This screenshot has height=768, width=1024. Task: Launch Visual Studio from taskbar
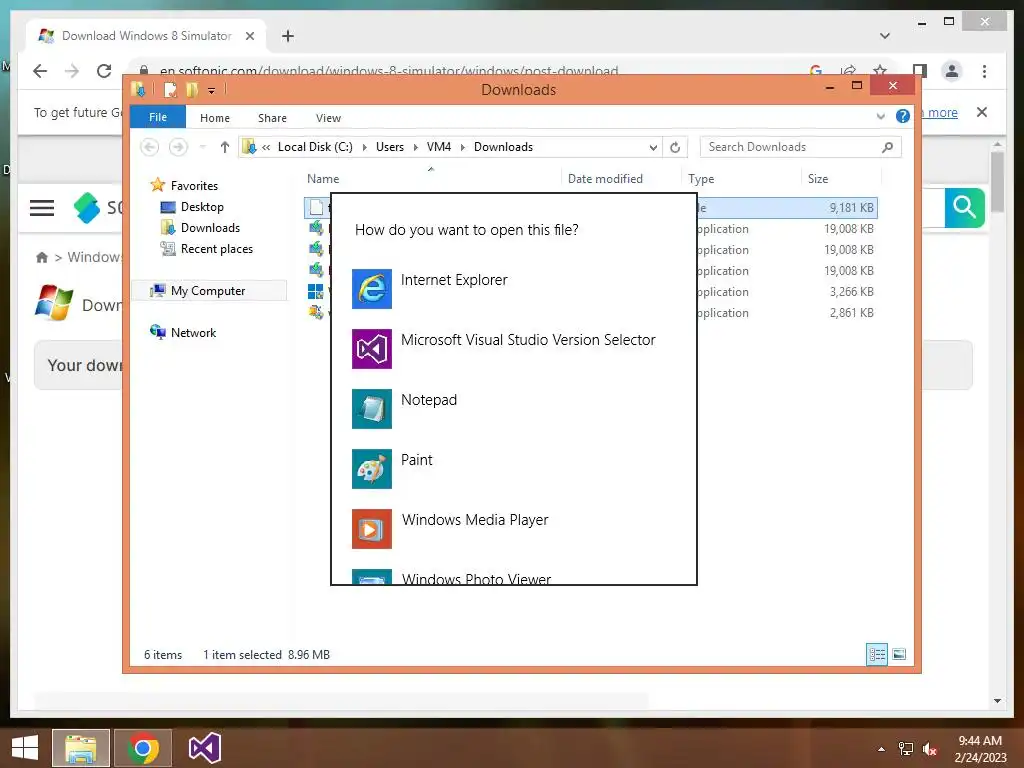(x=204, y=748)
